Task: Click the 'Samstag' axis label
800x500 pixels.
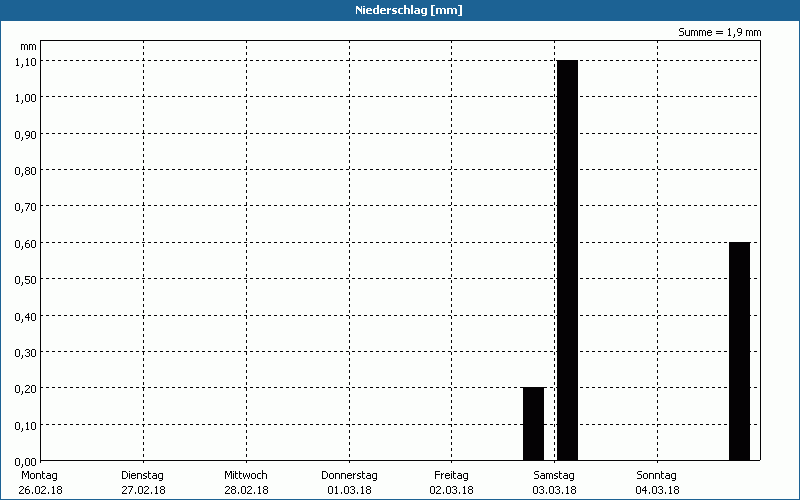Action: click(x=554, y=476)
